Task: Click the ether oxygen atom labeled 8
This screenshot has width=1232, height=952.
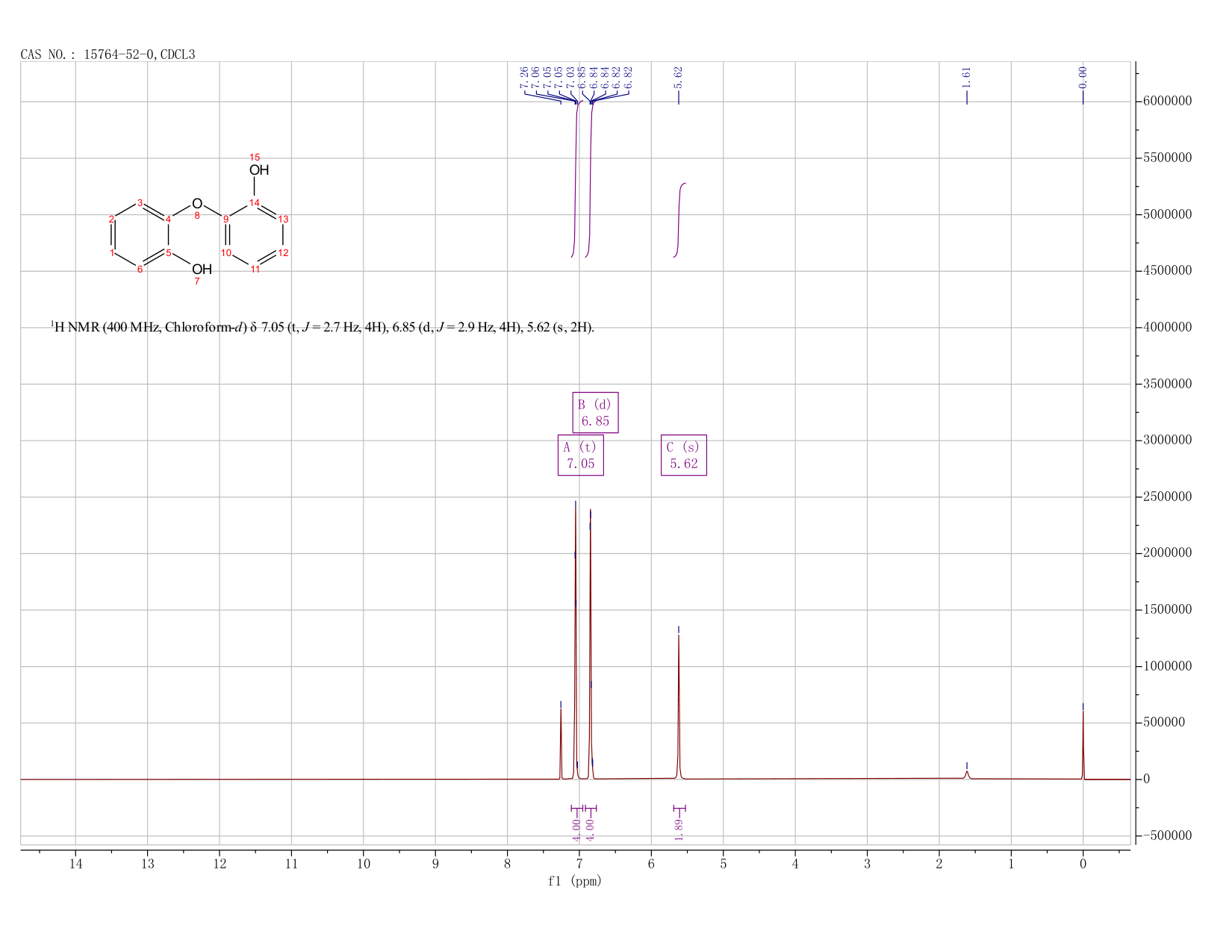Action: 197,204
